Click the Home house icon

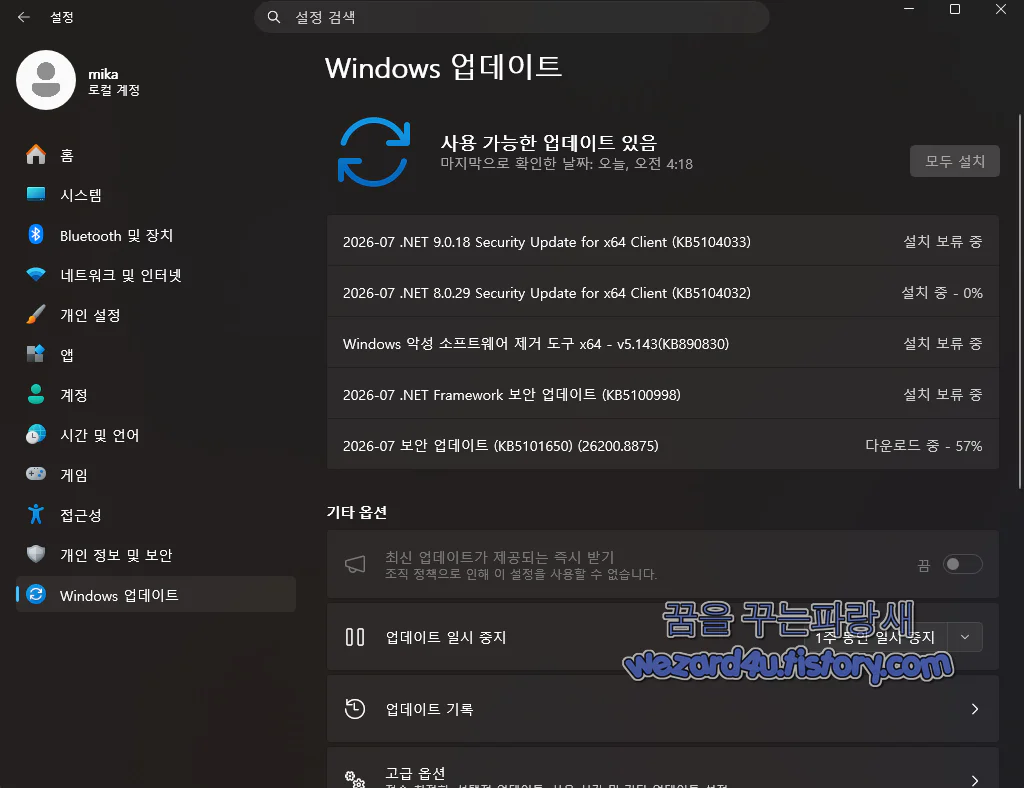pos(36,155)
